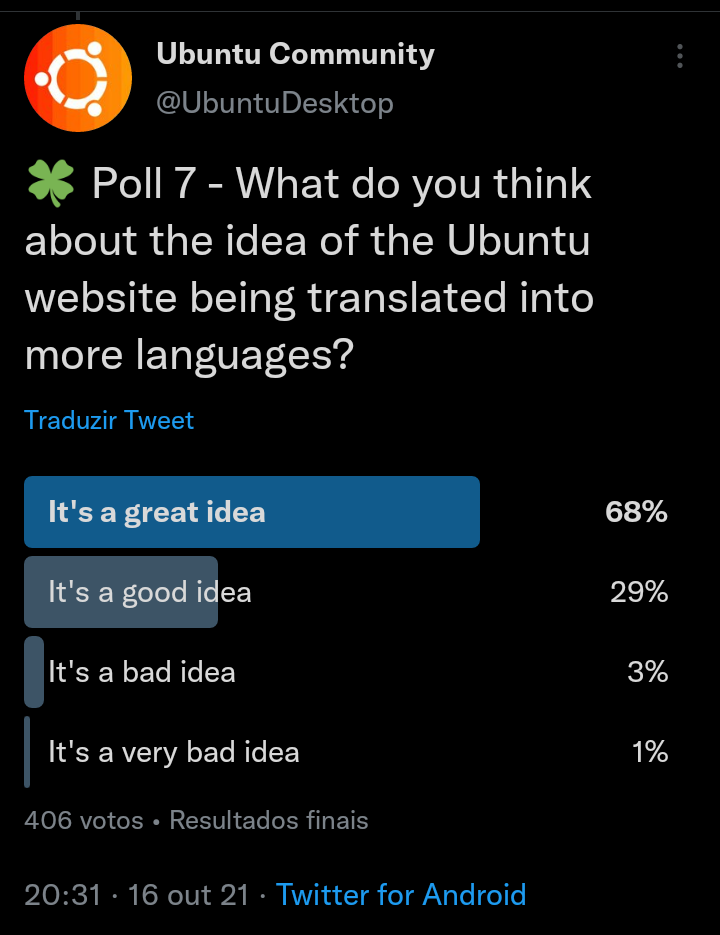
Task: Click the 'Resultados finais' label
Action: pyautogui.click(x=268, y=820)
